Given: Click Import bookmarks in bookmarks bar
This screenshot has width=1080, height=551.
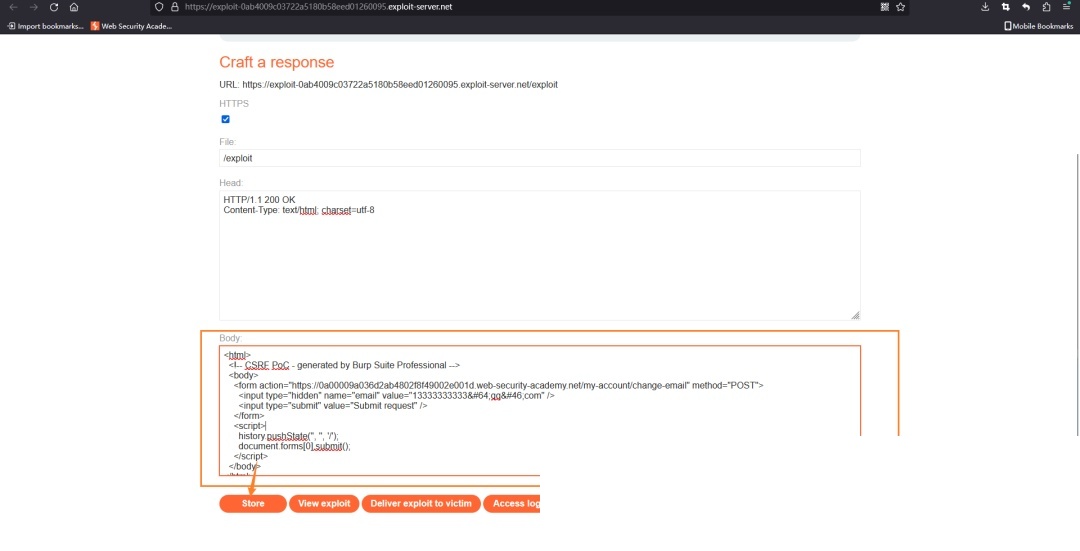Looking at the screenshot, I should (45, 26).
